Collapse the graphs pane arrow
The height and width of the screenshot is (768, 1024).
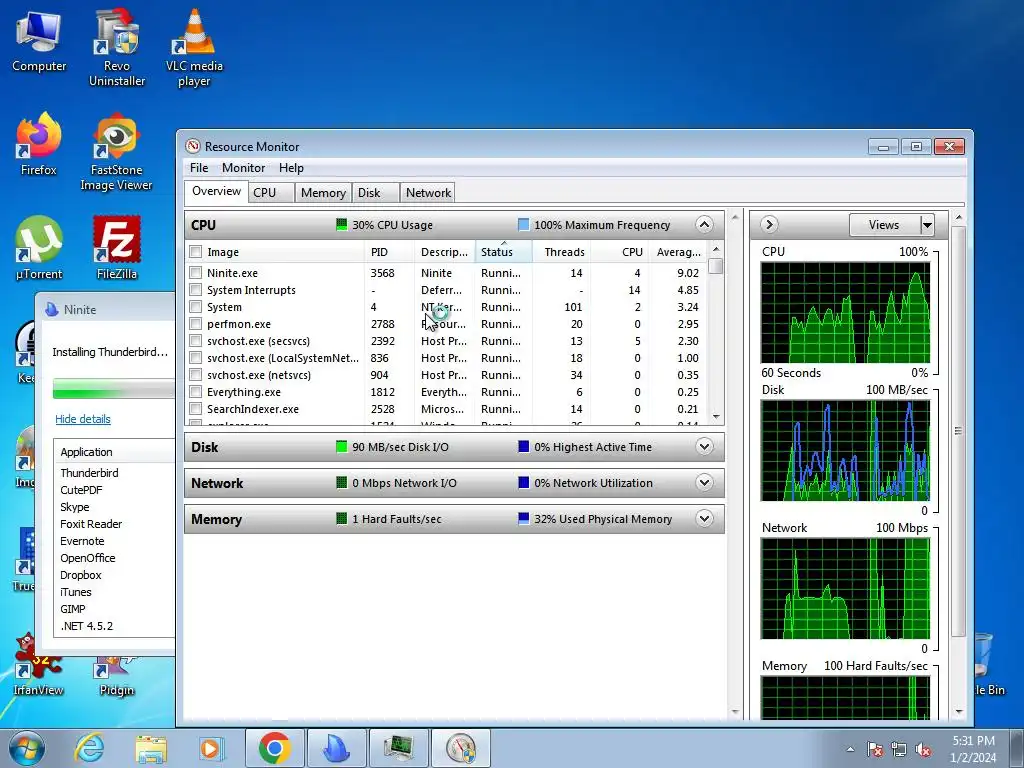pos(769,225)
